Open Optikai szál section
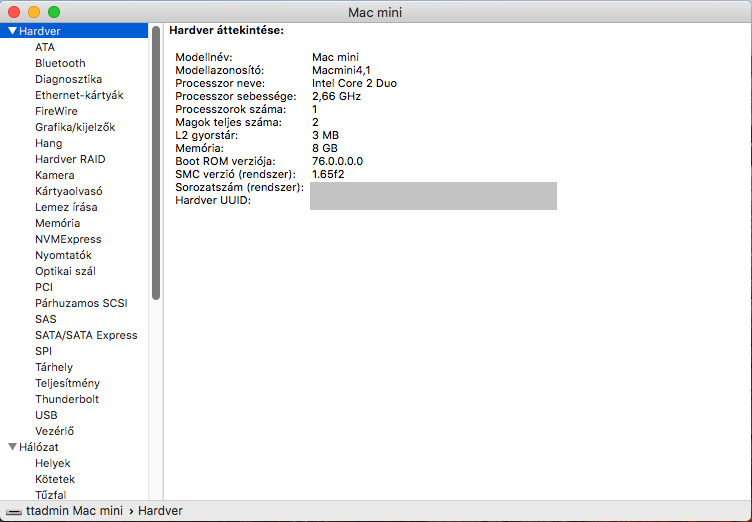 coord(65,271)
